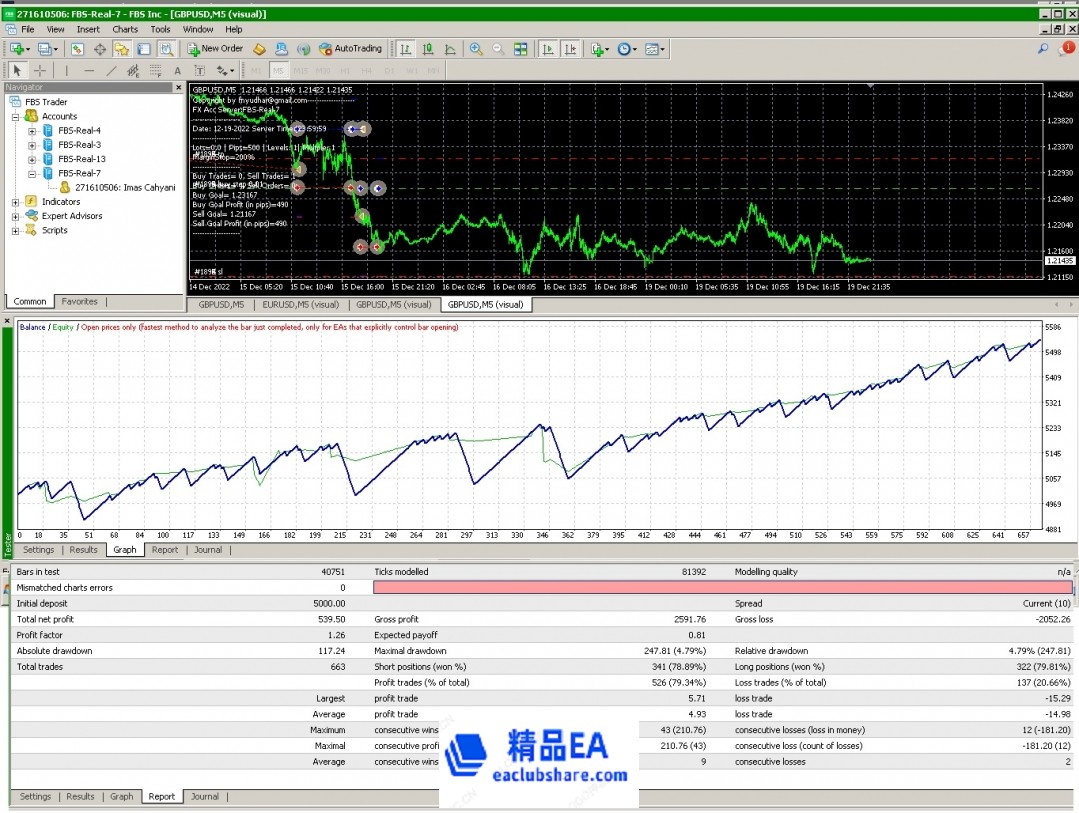The image size is (1079, 813).
Task: Select the EURUSD,M5 (visual) chart tab
Action: 300,304
